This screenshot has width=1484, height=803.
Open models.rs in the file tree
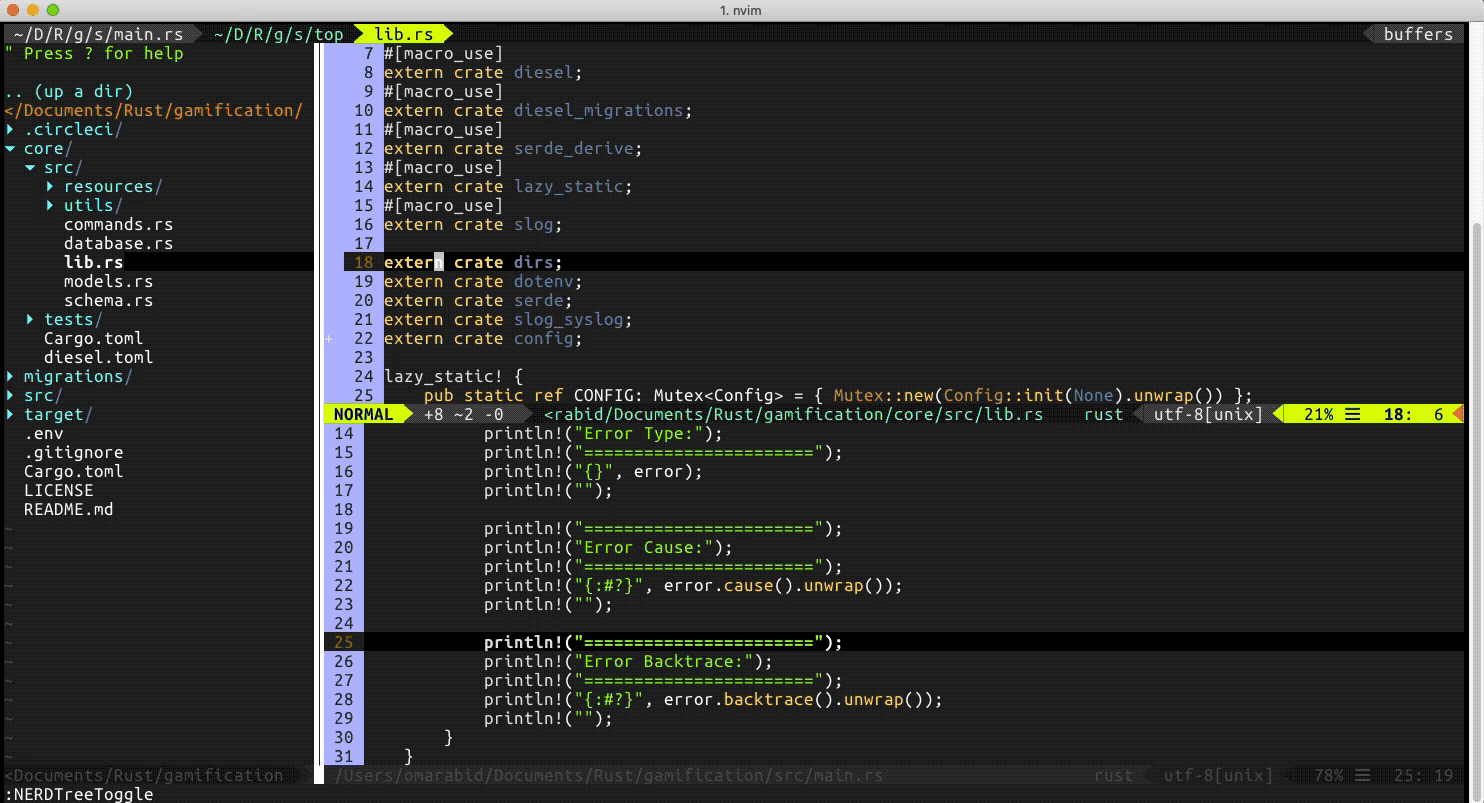pyautogui.click(x=108, y=281)
